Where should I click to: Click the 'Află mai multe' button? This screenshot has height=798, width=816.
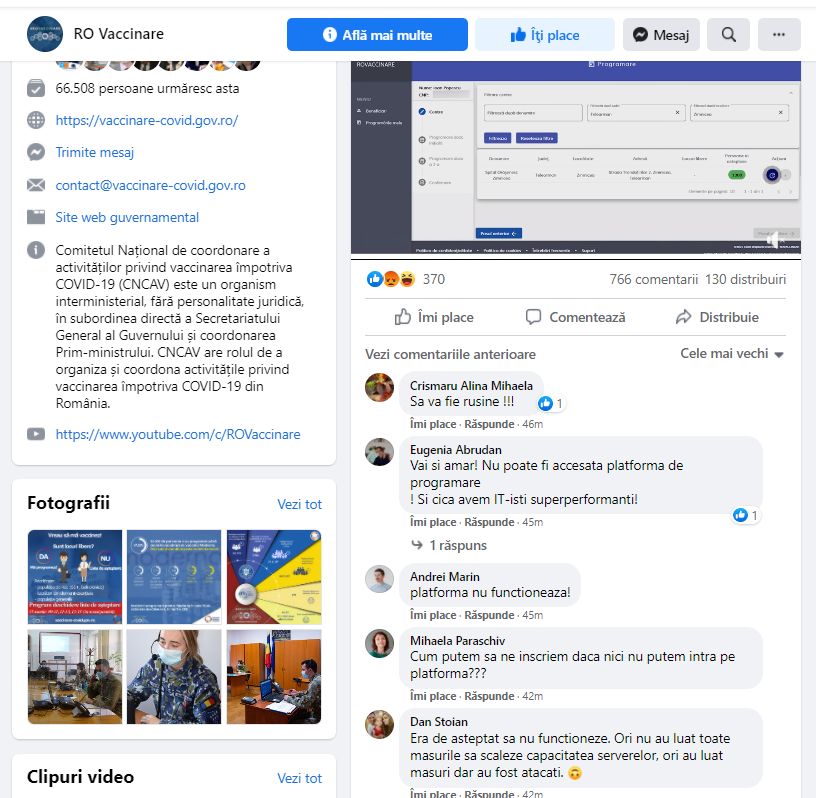click(x=377, y=35)
